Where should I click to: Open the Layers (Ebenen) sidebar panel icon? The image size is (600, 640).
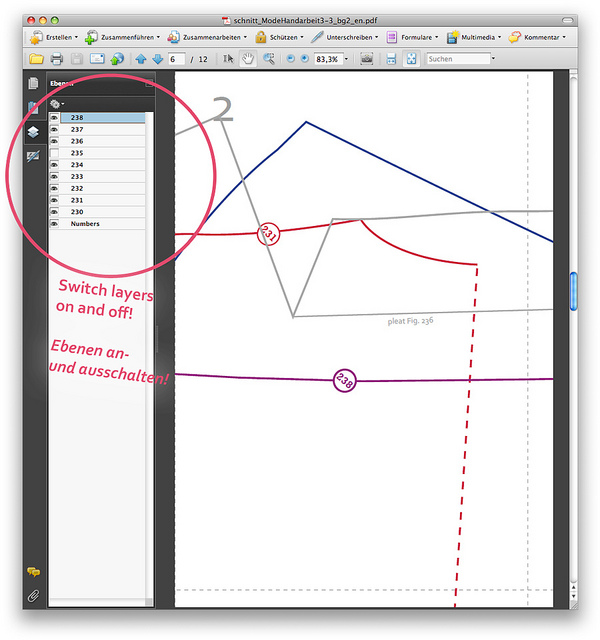click(33, 132)
